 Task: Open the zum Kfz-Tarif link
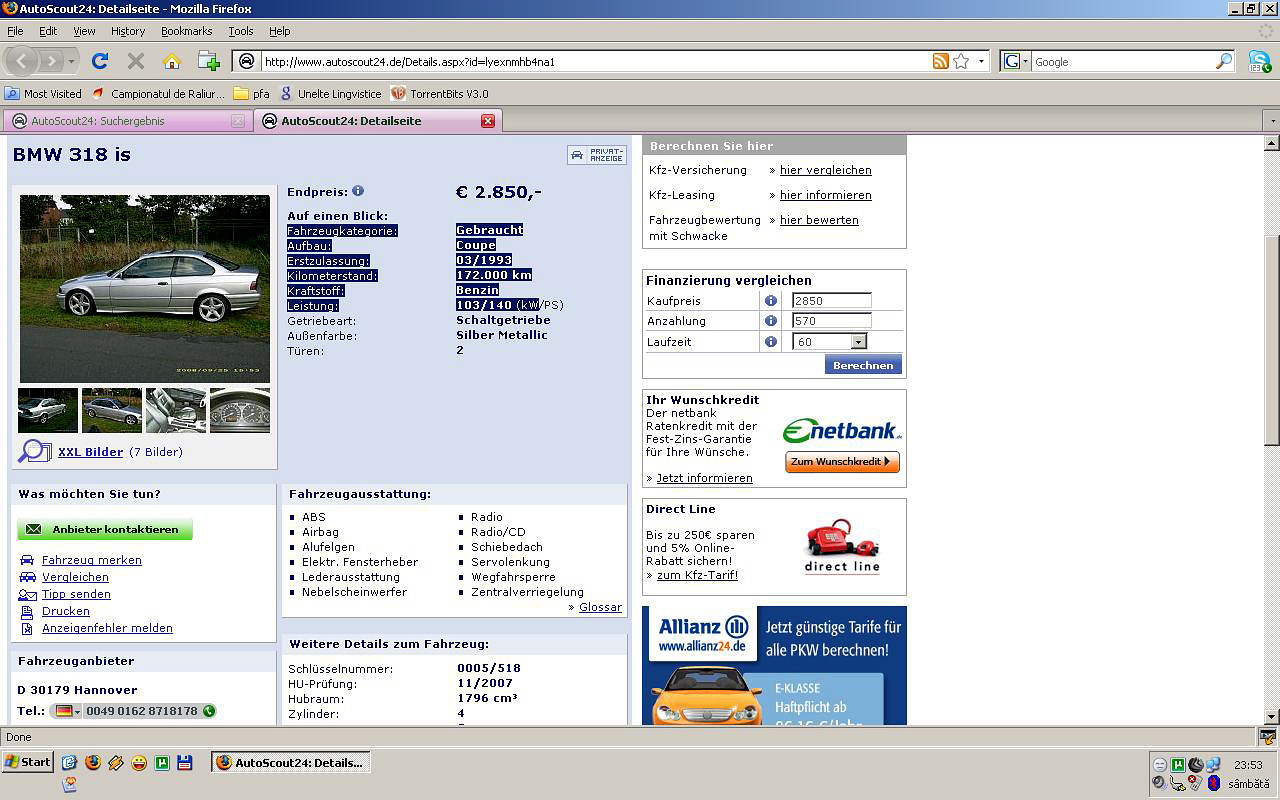697,575
